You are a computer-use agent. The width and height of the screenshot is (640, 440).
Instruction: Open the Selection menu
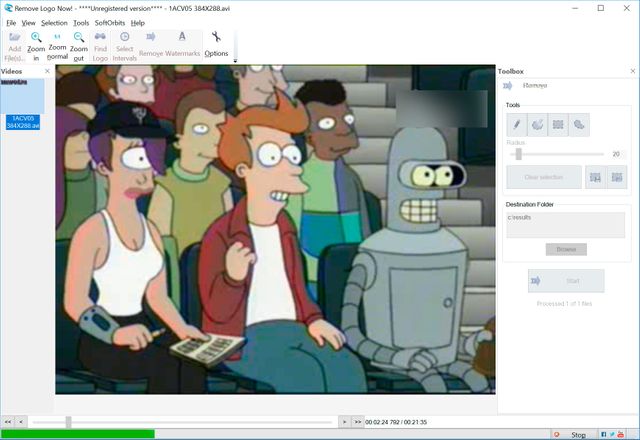point(54,22)
